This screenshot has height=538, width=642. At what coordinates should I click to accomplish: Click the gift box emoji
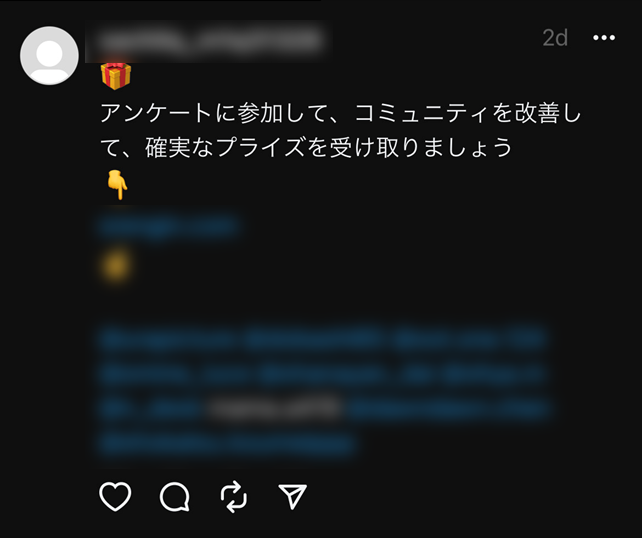pyautogui.click(x=116, y=76)
